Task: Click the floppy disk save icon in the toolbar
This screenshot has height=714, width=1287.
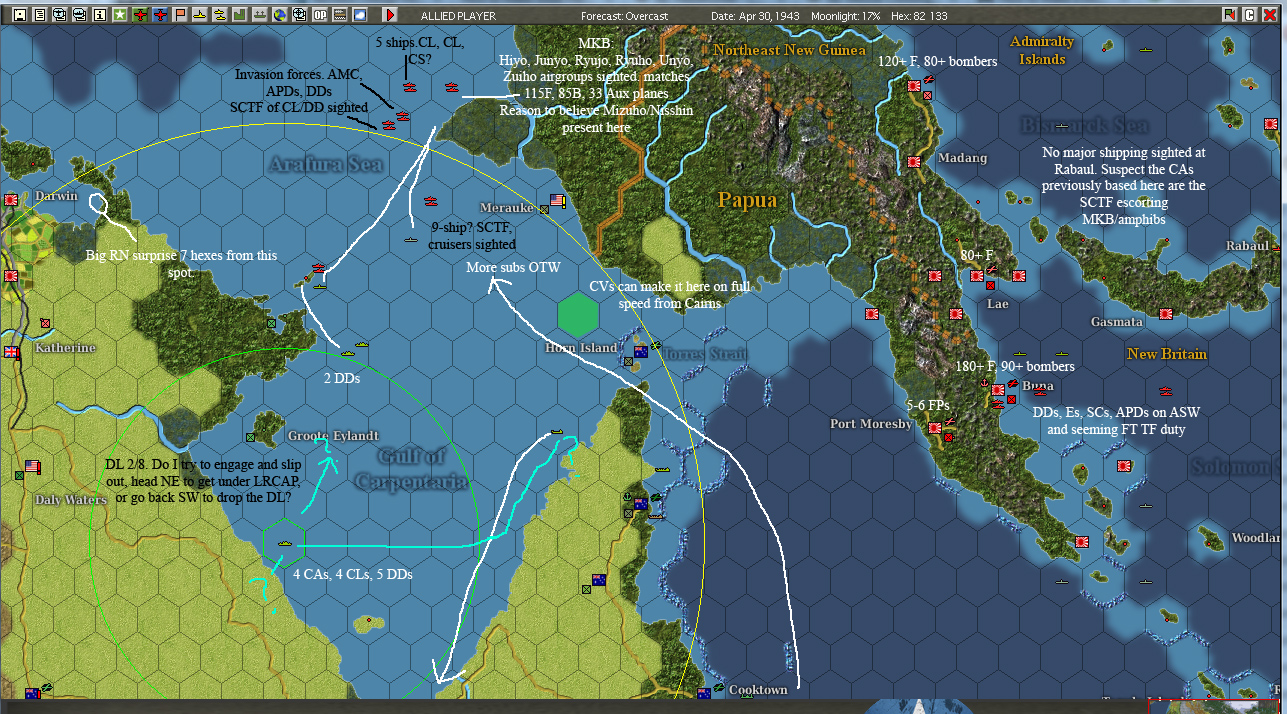Action: point(20,15)
